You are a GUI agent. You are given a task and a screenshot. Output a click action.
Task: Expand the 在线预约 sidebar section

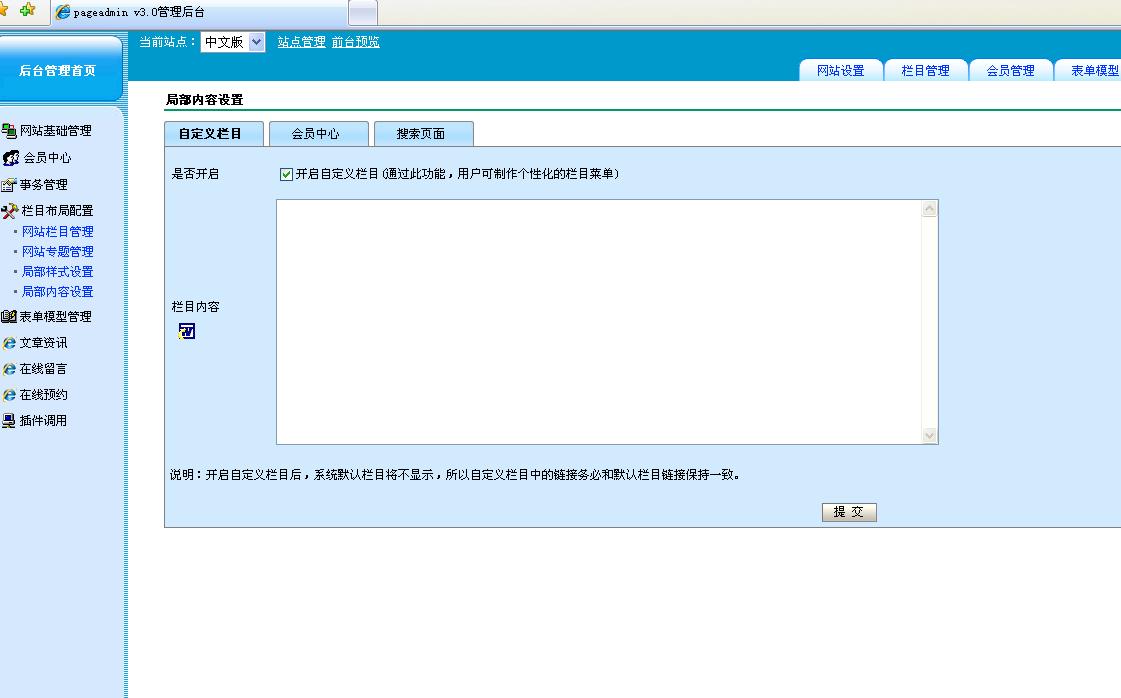[43, 395]
